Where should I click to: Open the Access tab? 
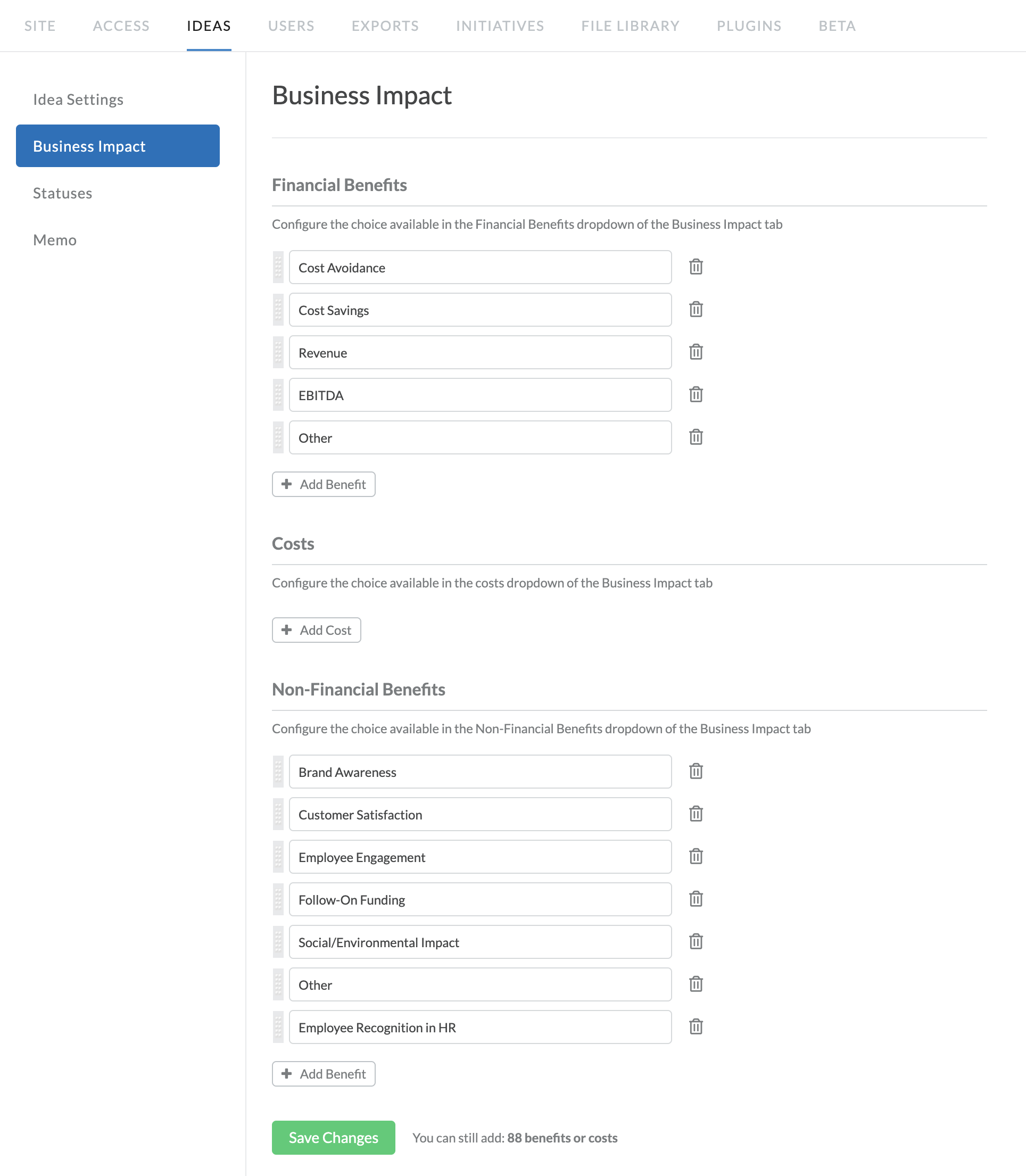tap(121, 26)
